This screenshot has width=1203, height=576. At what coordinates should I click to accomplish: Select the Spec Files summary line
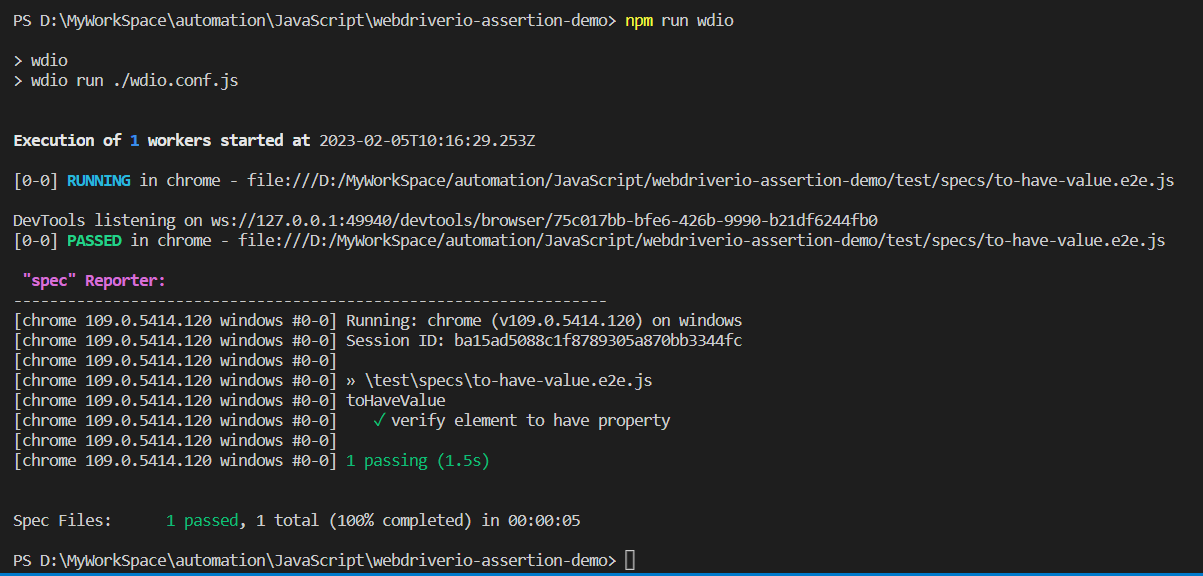coord(295,520)
